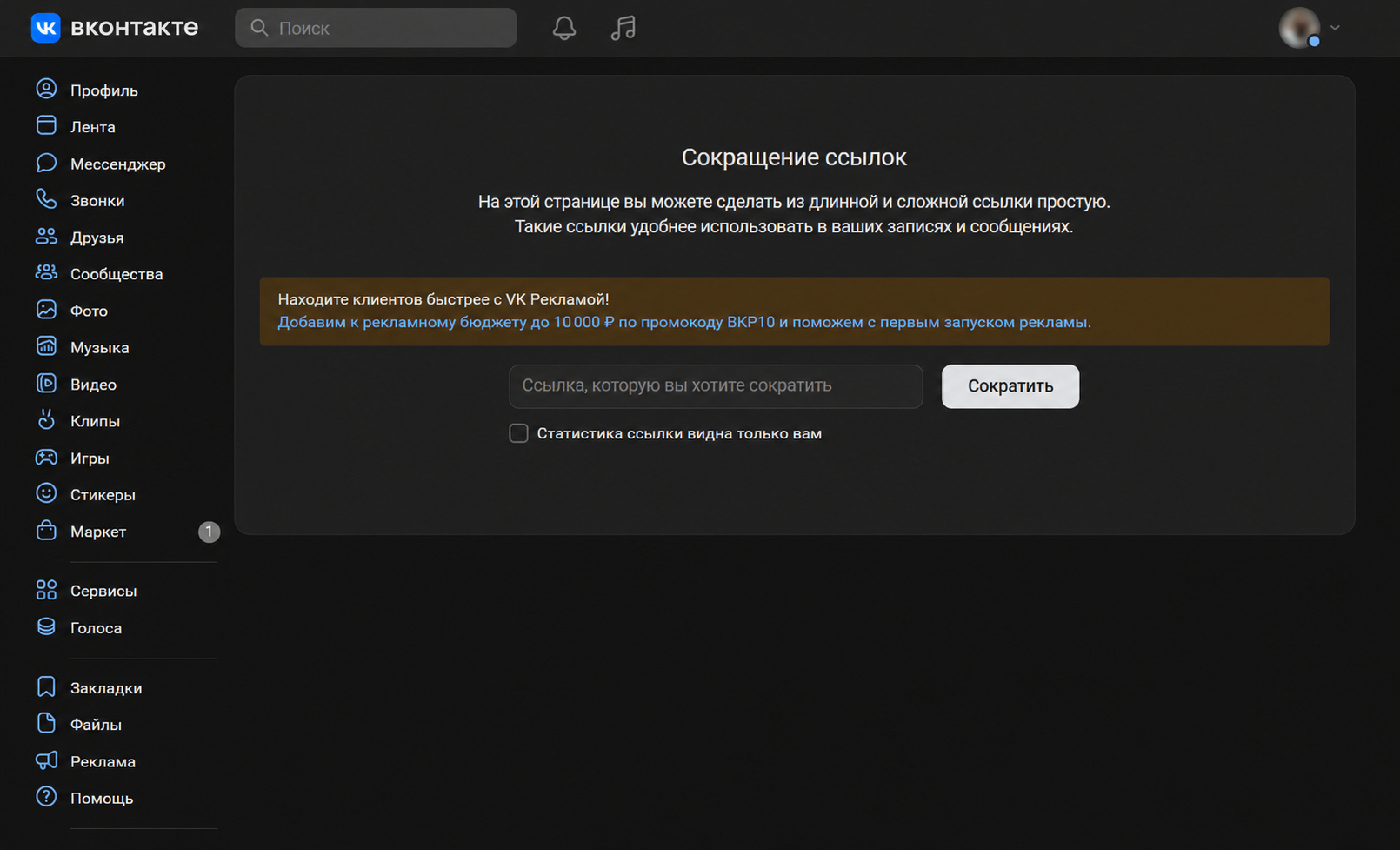Click the VK logo icon
1400x850 pixels.
tap(45, 28)
